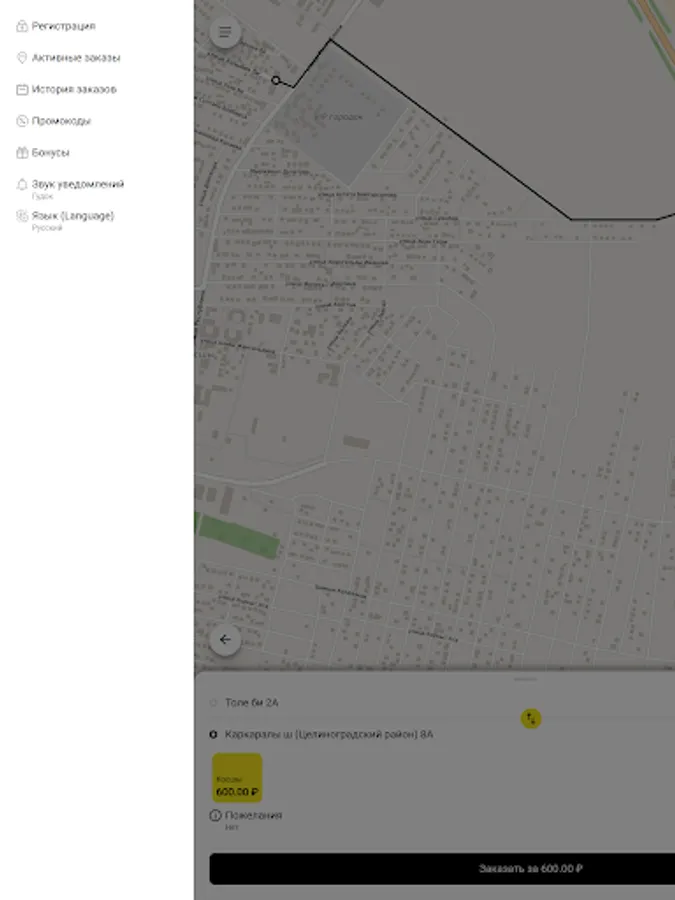Viewport: 675px width, 900px height.
Task: Click the info icon beside Пожелания
Action: tap(215, 815)
